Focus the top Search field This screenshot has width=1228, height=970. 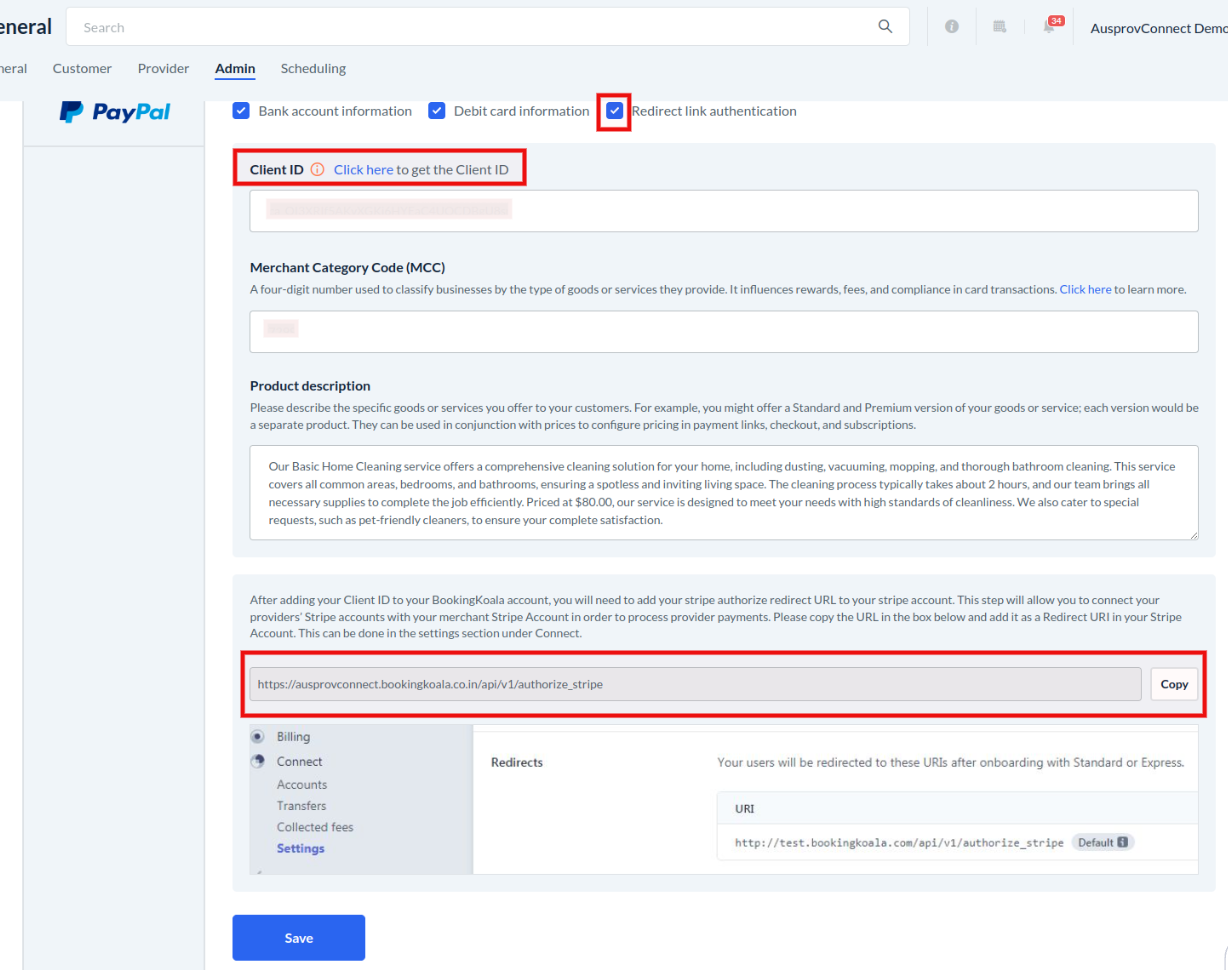(487, 27)
